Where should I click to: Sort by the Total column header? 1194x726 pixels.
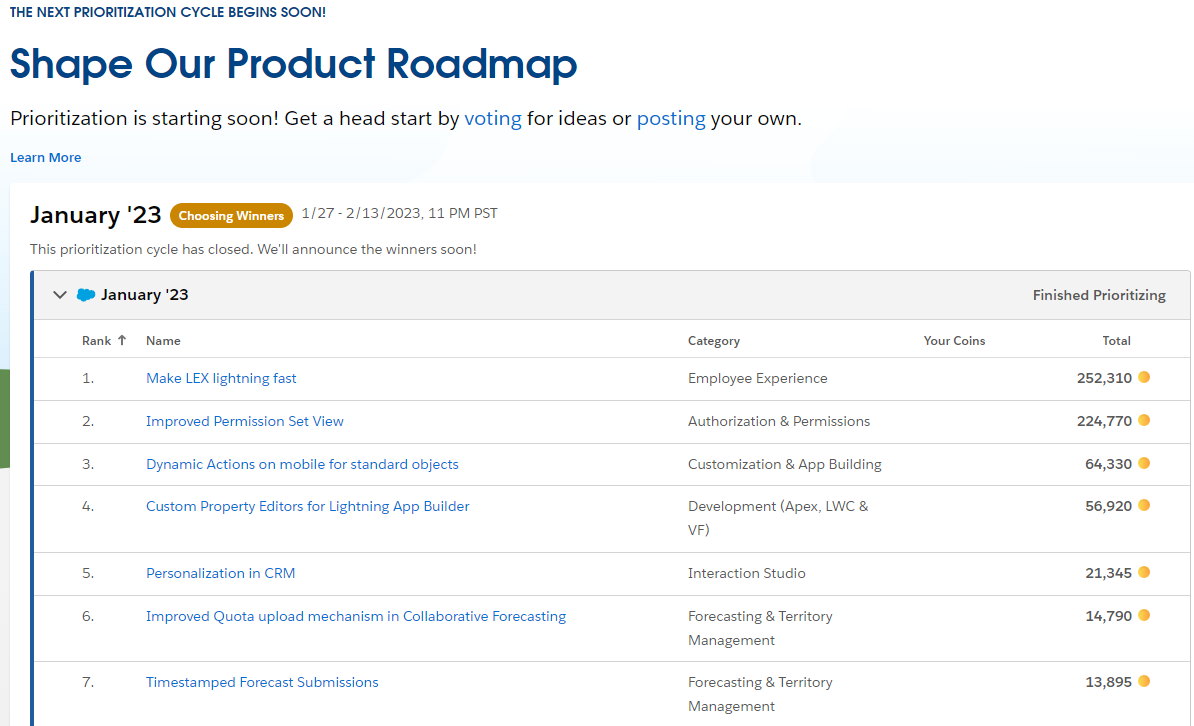pos(1116,341)
